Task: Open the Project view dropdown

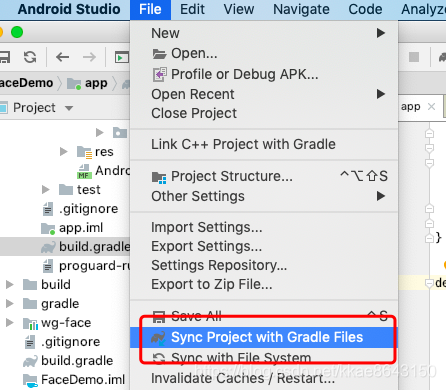Action: 69,108
